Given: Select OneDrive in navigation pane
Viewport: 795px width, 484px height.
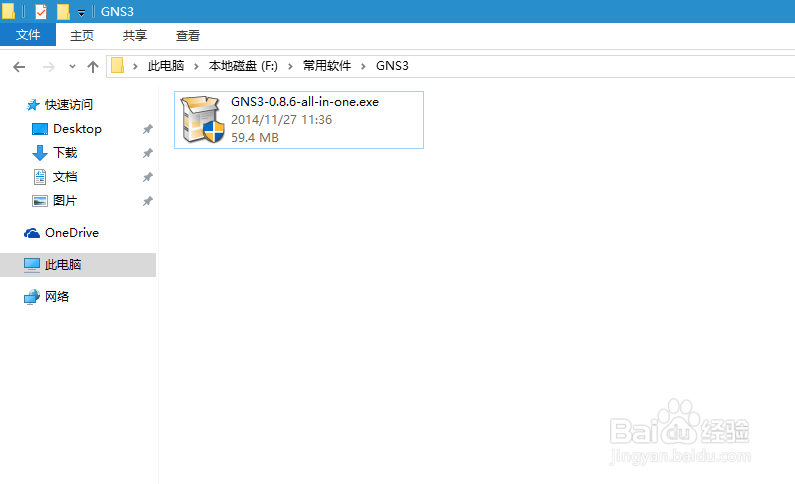Looking at the screenshot, I should click(x=72, y=233).
